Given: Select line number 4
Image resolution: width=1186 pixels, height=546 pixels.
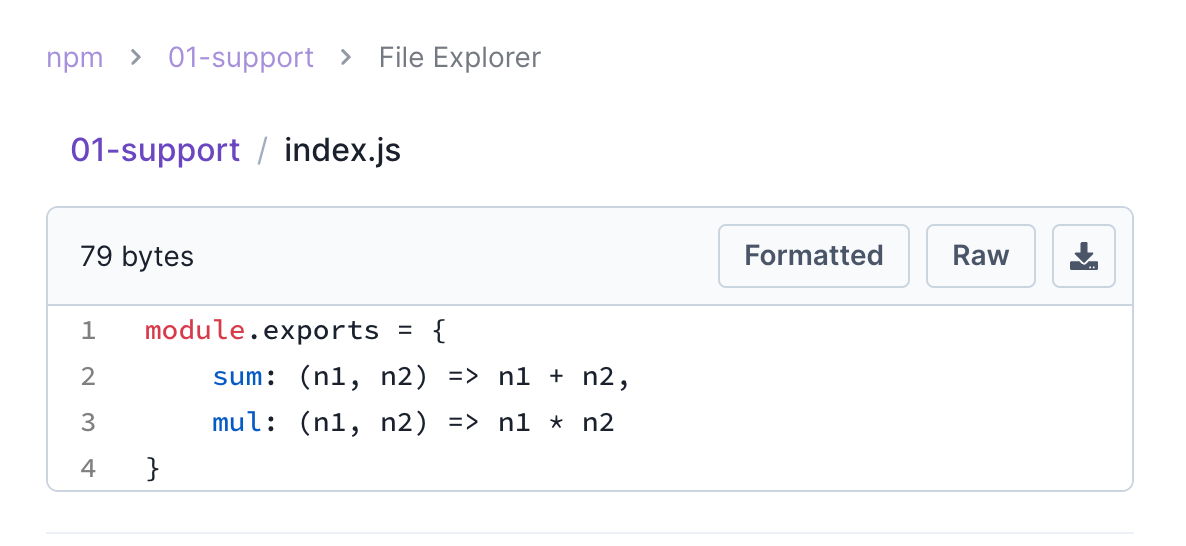Looking at the screenshot, I should tap(88, 468).
